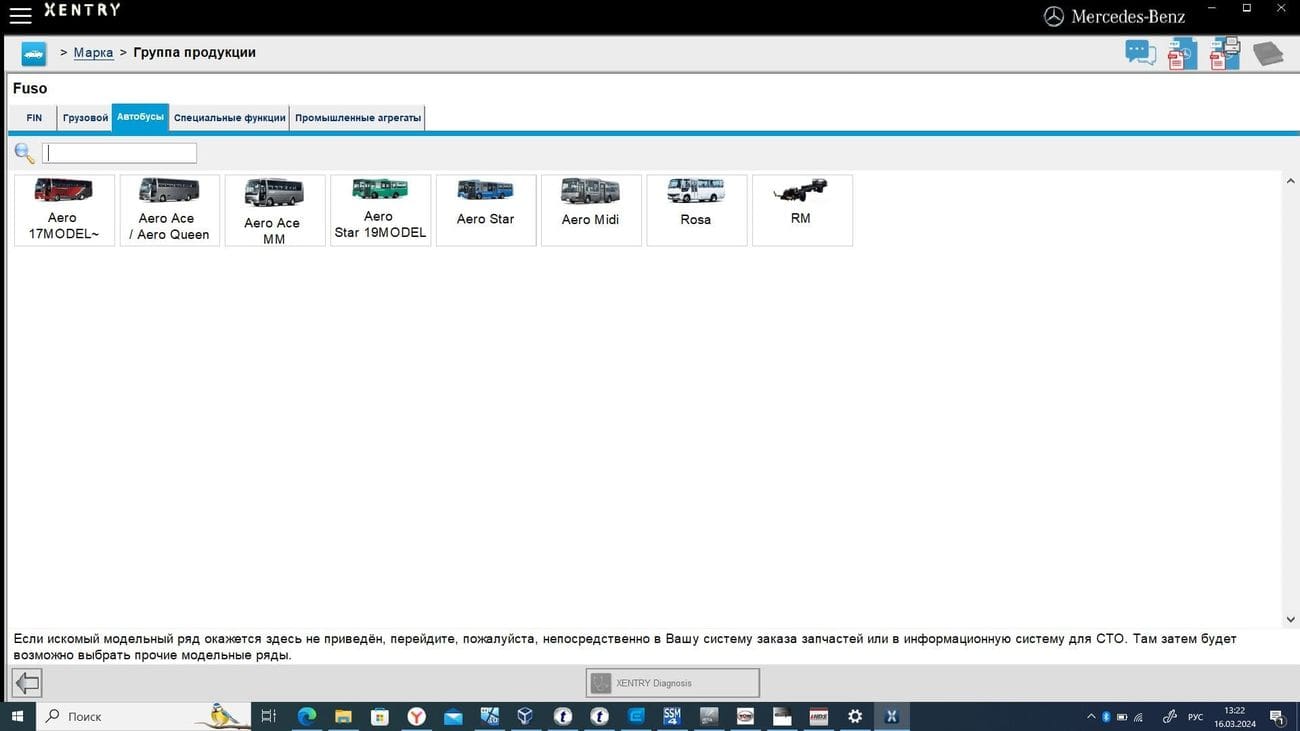Open the Специальные функции tab

pyautogui.click(x=229, y=118)
